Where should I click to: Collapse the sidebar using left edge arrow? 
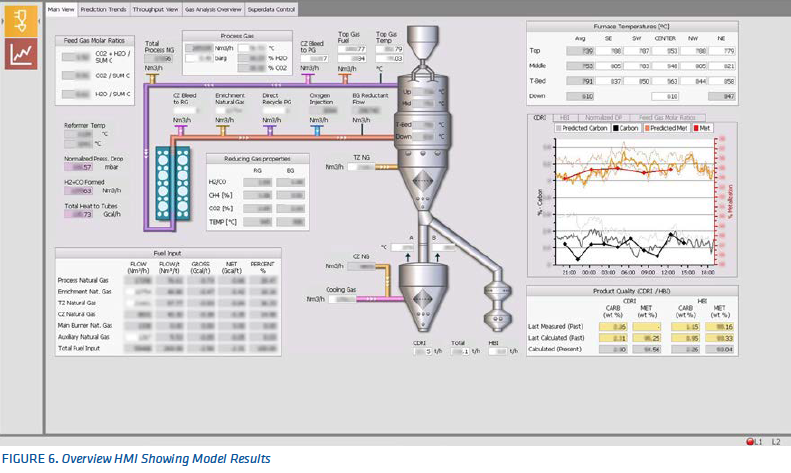click(x=2, y=21)
